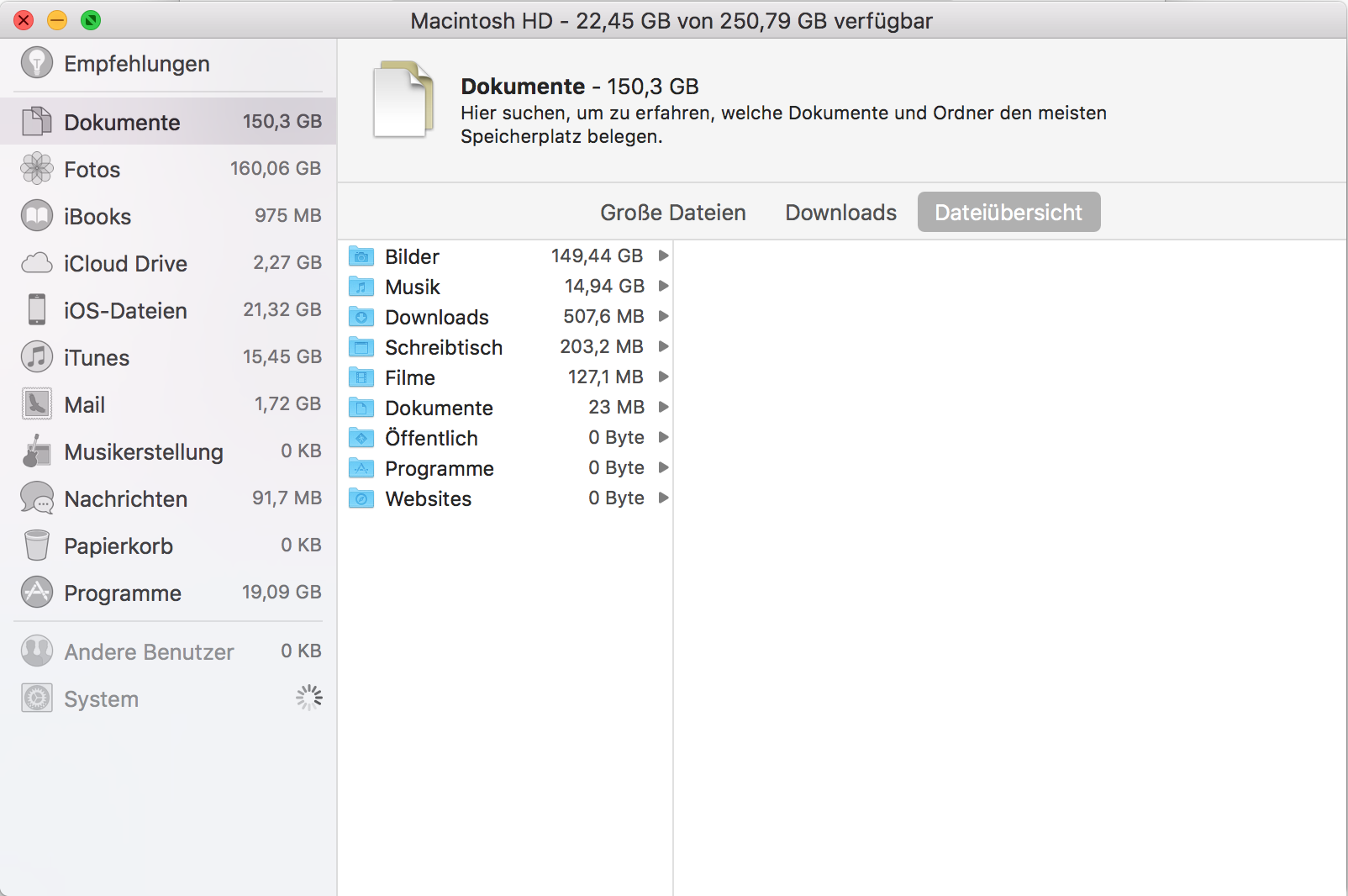1348x896 pixels.
Task: Minimize the window with yellow button
Action: click(57, 20)
